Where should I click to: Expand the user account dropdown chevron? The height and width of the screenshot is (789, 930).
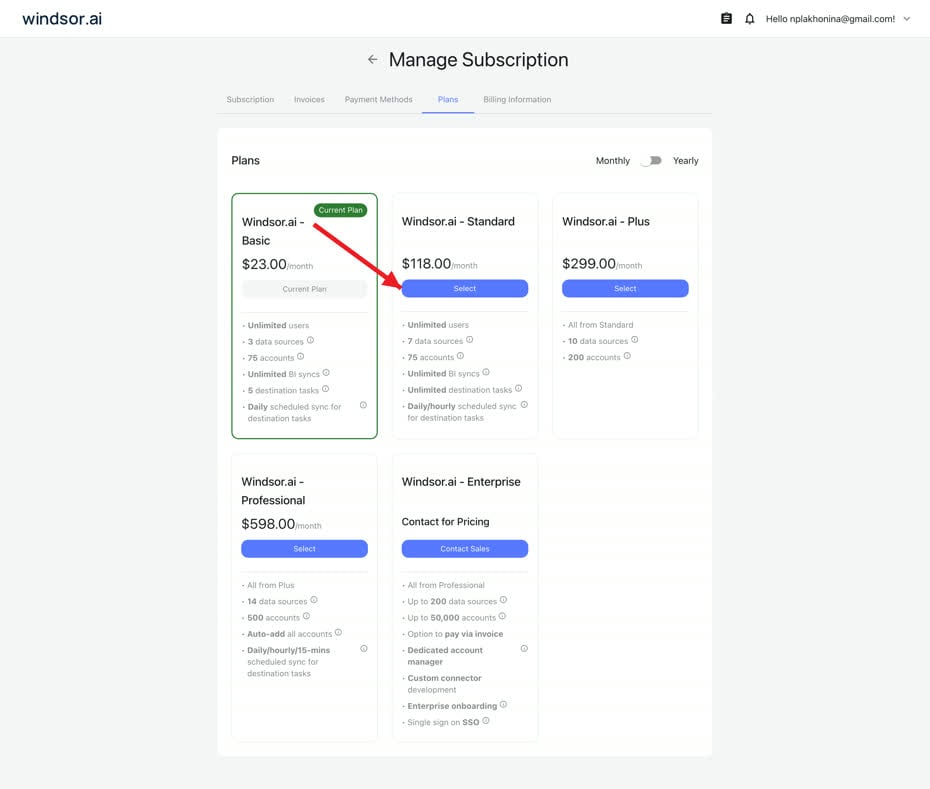point(907,19)
